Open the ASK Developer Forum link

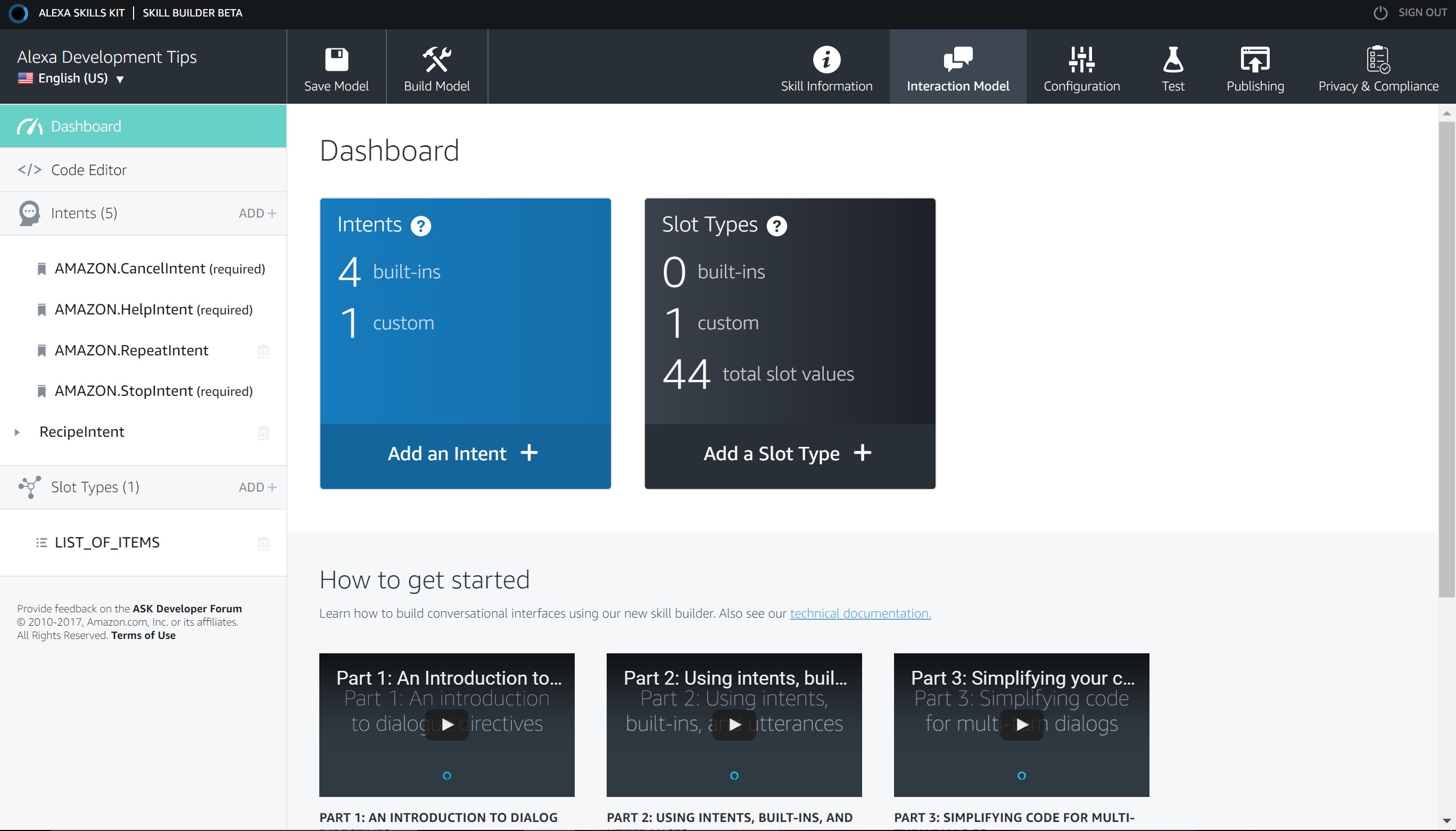coord(187,609)
